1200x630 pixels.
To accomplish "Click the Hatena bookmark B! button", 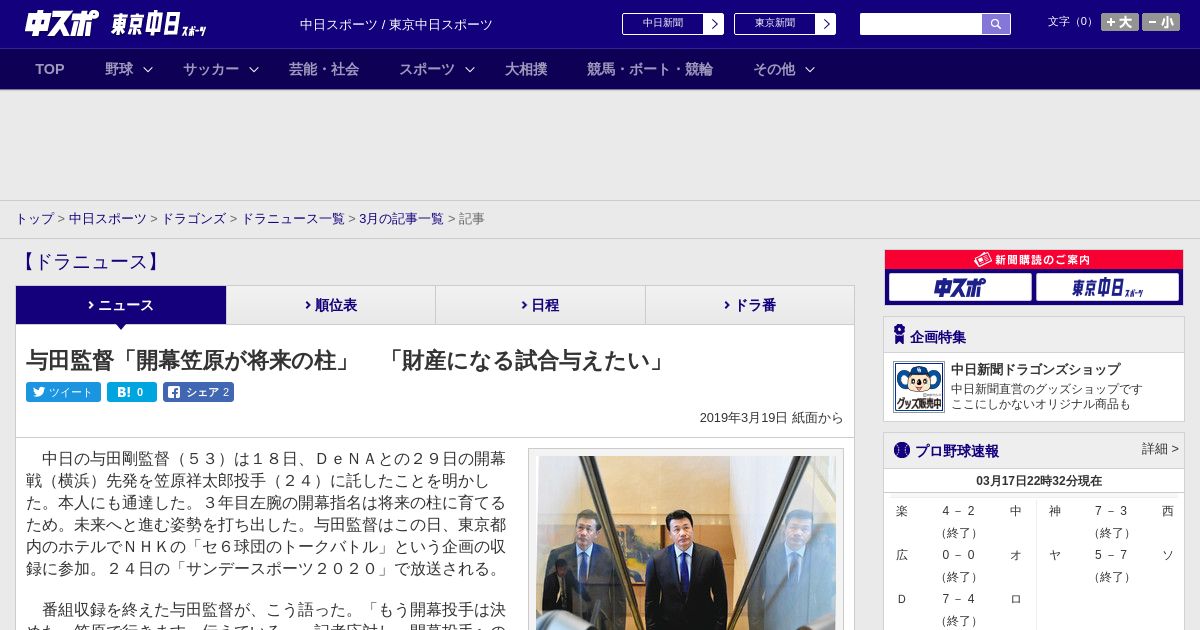I will pyautogui.click(x=132, y=392).
